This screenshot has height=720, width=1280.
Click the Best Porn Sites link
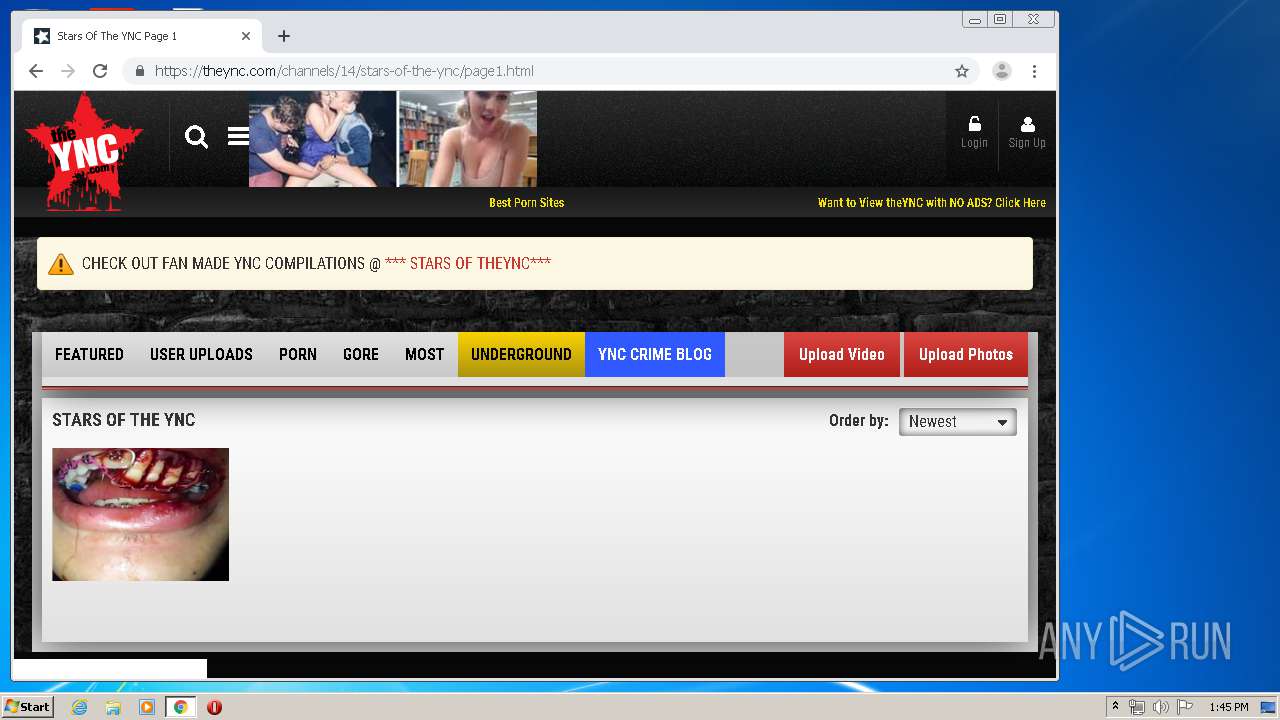pos(527,202)
